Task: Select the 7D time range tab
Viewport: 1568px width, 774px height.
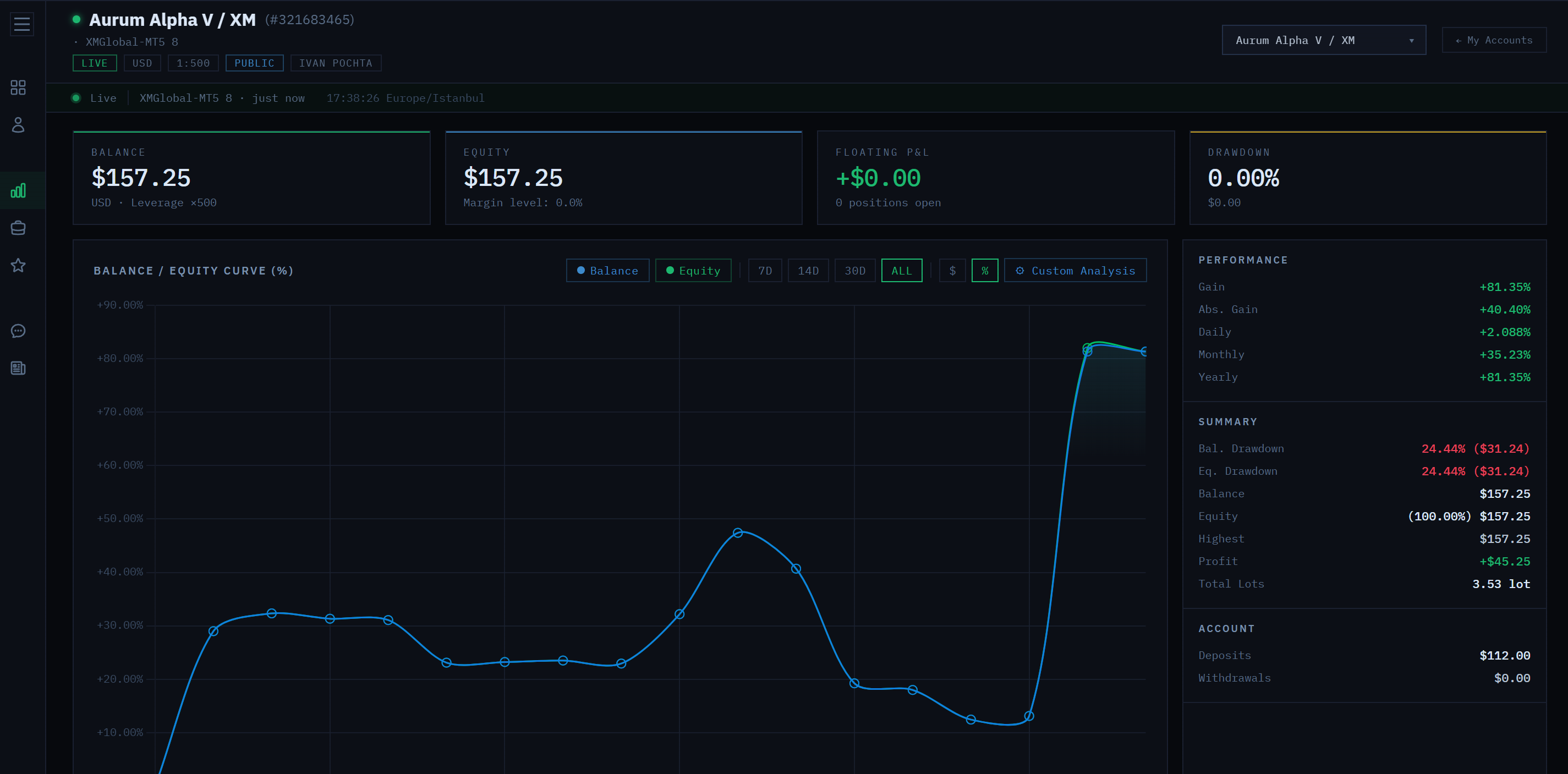Action: [x=765, y=271]
